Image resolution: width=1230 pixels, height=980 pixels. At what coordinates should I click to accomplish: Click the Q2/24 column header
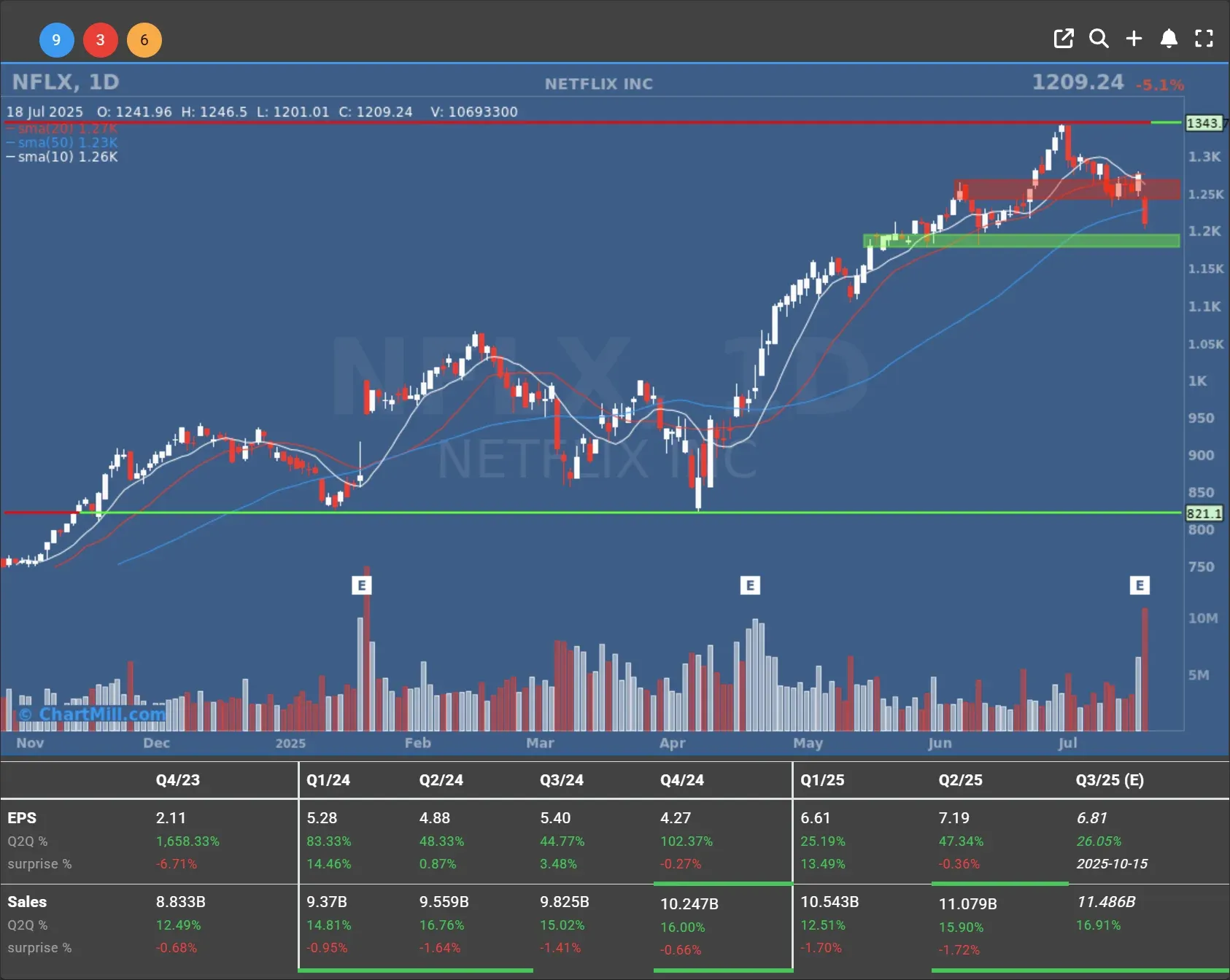point(441,779)
